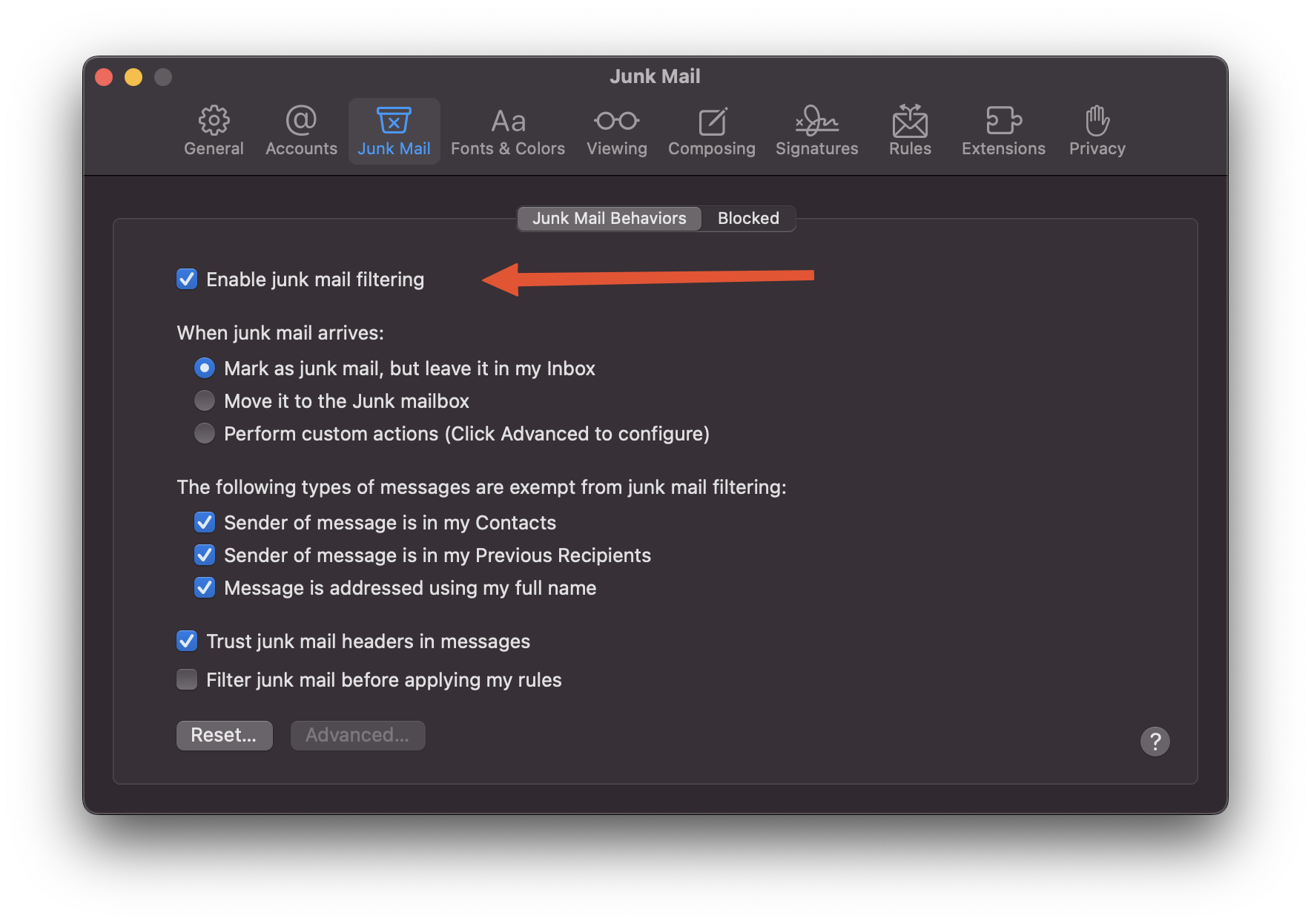Switch to the Blocked tab
This screenshot has width=1311, height=924.
coord(747,219)
